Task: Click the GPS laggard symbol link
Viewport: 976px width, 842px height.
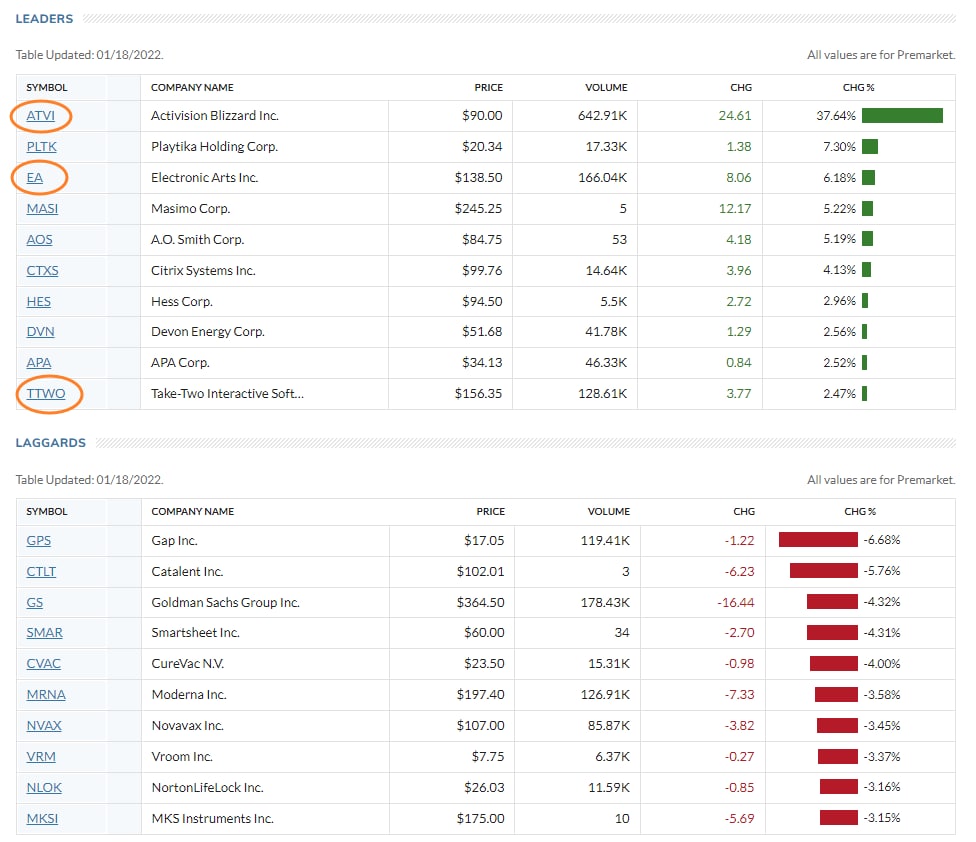Action: (39, 541)
